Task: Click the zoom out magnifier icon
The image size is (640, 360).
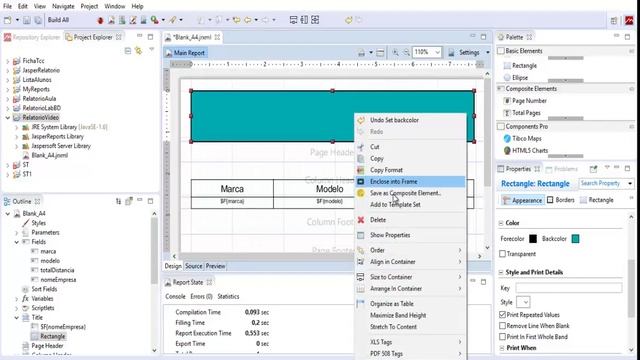Action: tap(407, 52)
